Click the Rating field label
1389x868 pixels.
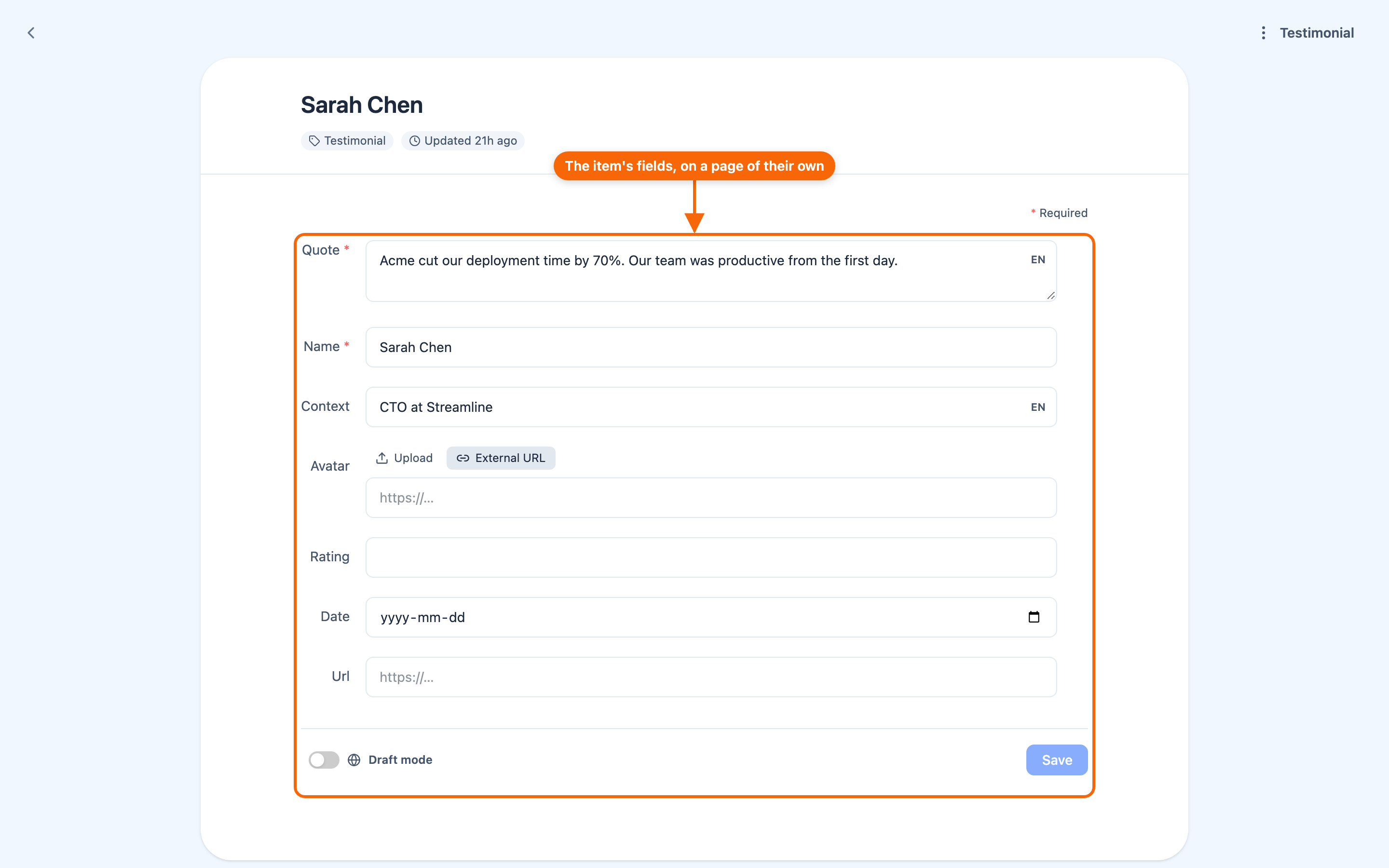[x=329, y=557]
